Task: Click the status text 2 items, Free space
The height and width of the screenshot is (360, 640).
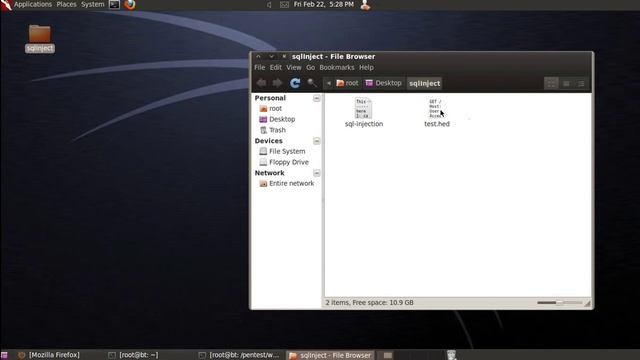Action: 369,303
